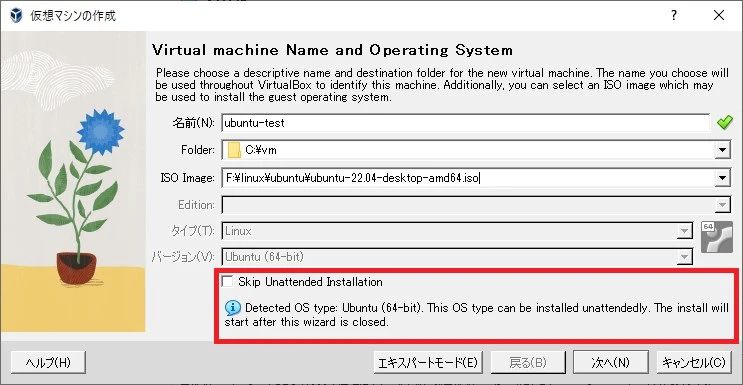The height and width of the screenshot is (385, 743).
Task: Proceed with the 次へ(N) button
Action: coord(610,363)
